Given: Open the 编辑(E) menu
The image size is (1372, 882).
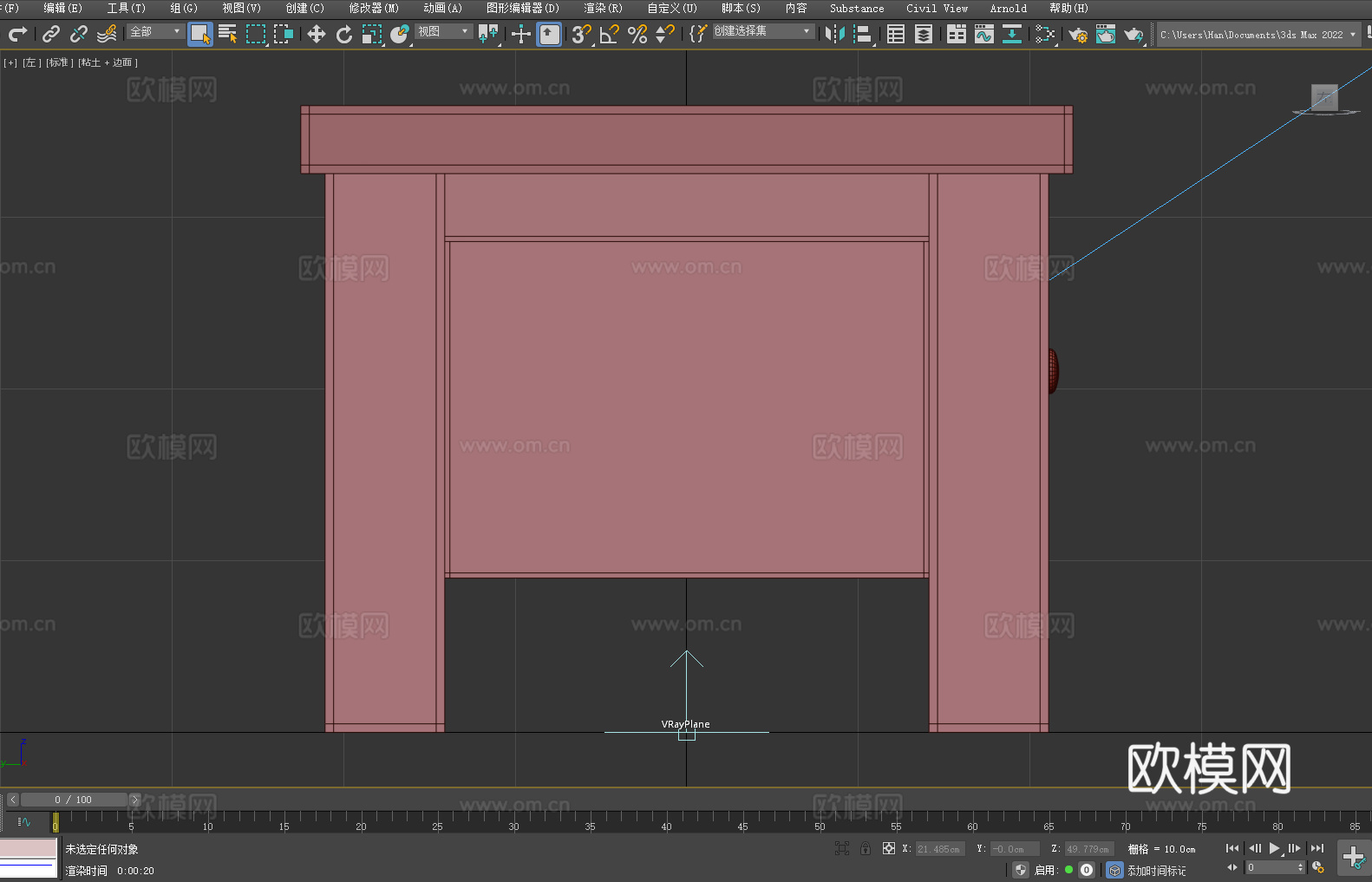Looking at the screenshot, I should pyautogui.click(x=62, y=8).
